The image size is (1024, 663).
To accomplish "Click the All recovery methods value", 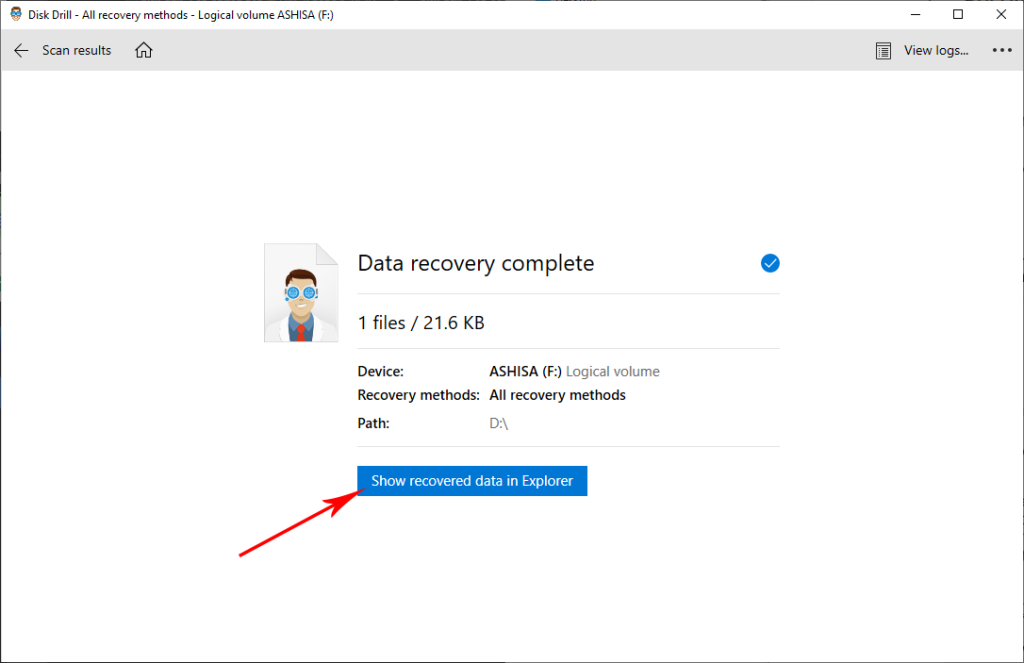I will tap(557, 395).
